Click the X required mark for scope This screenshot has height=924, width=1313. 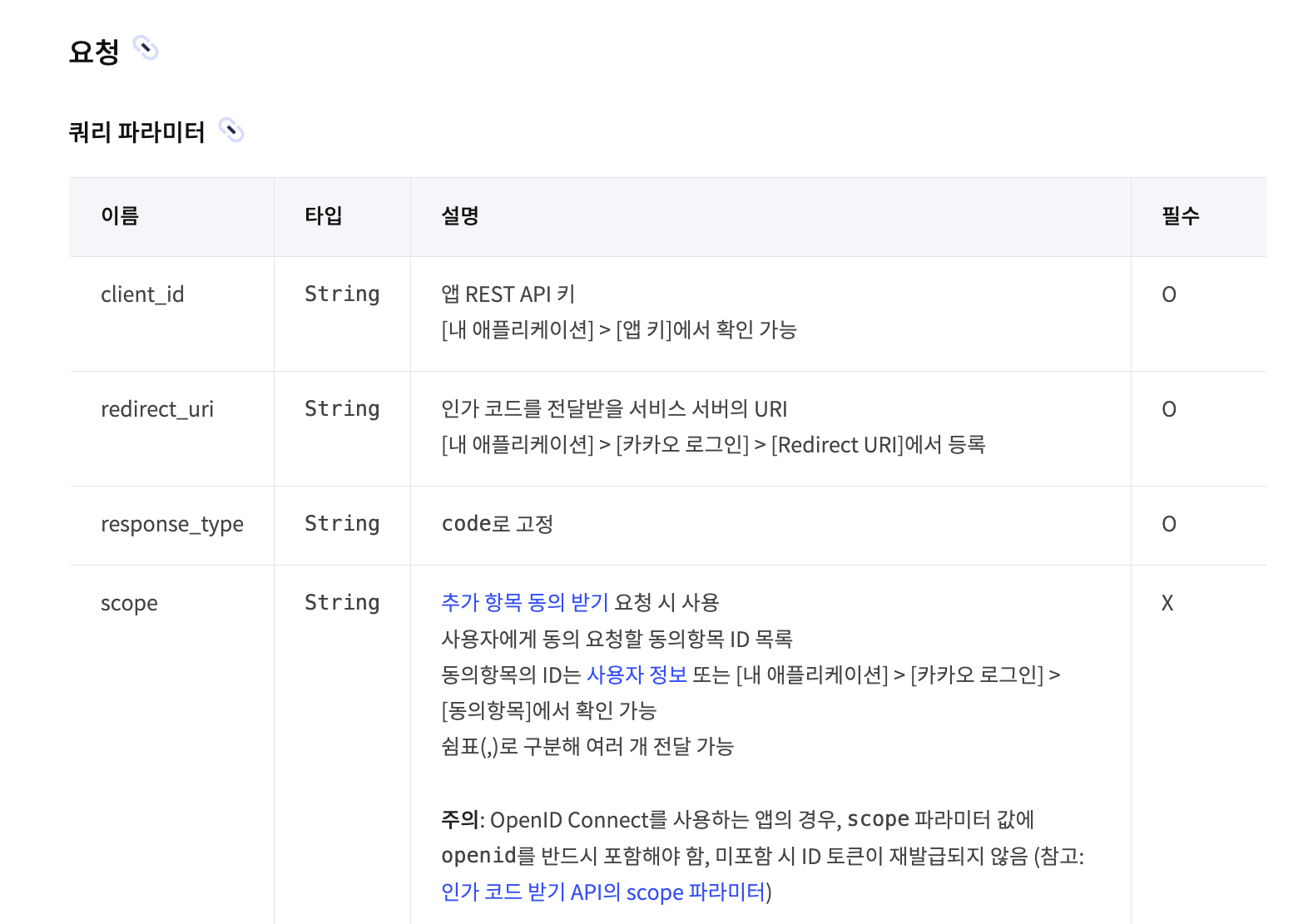tap(1167, 603)
